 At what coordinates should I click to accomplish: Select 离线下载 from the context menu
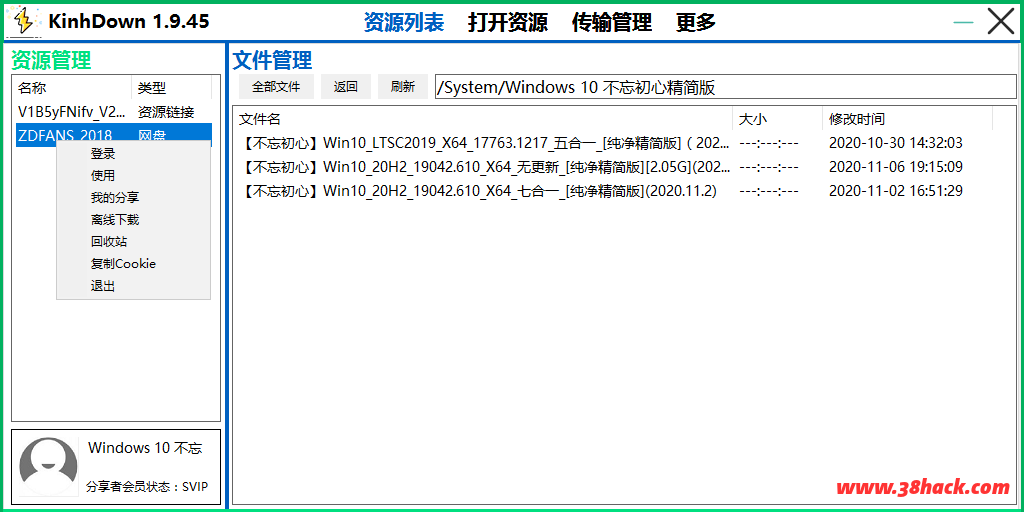[x=115, y=220]
